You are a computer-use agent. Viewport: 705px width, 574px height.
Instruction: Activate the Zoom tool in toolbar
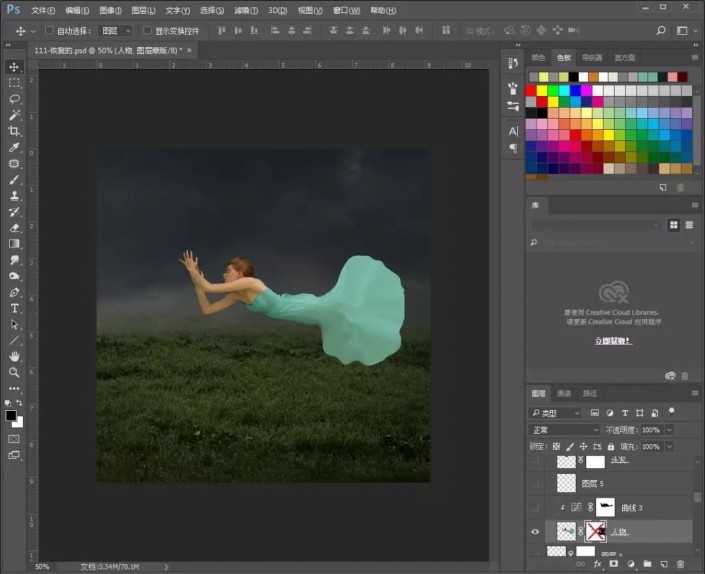[x=14, y=372]
